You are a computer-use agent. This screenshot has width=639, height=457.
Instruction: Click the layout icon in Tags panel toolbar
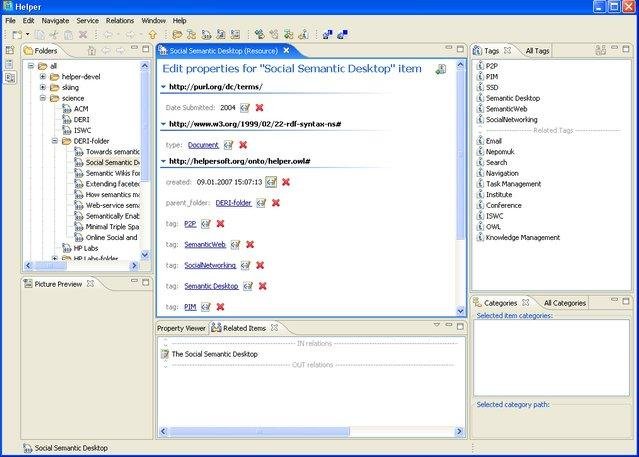(601, 50)
